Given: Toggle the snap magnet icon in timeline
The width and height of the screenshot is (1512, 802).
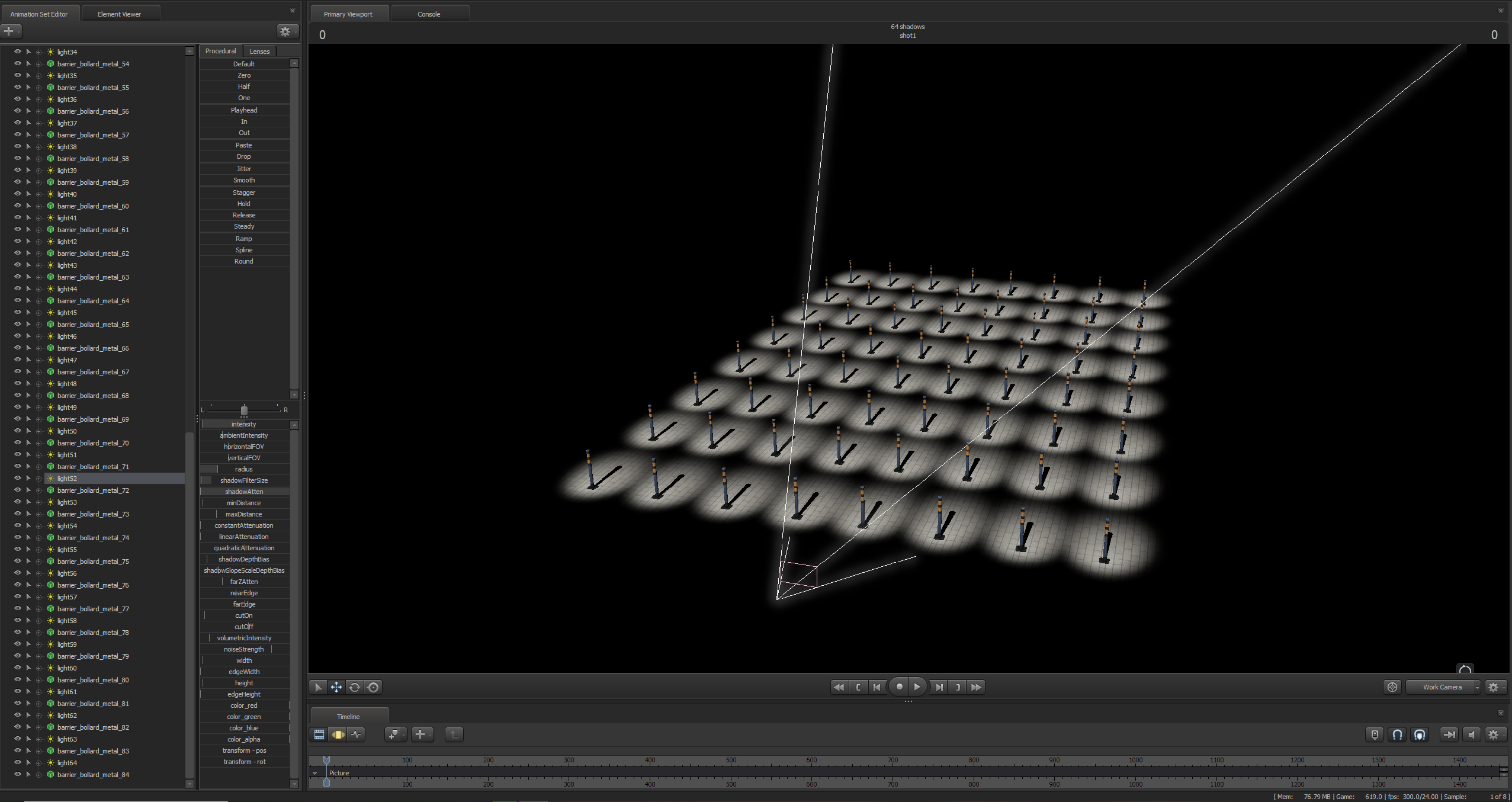Looking at the screenshot, I should pos(1397,734).
